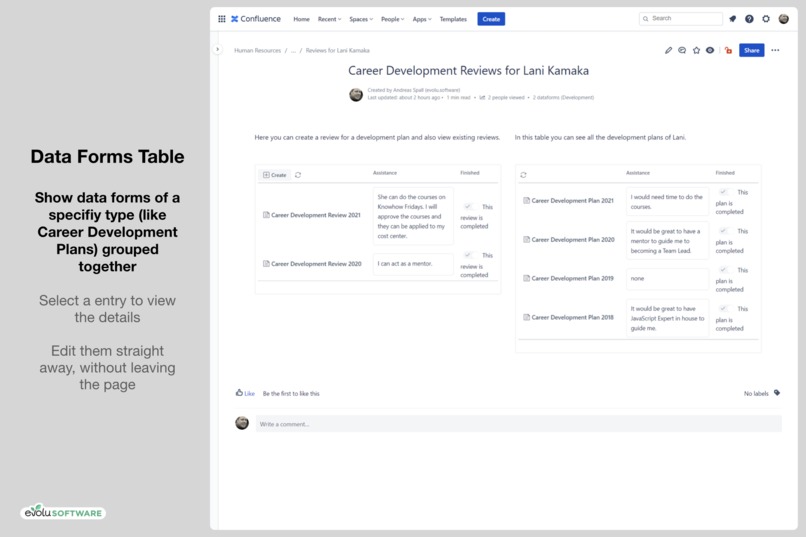The image size is (806, 537).
Task: Open Career Development Review 2020
Action: (x=316, y=264)
